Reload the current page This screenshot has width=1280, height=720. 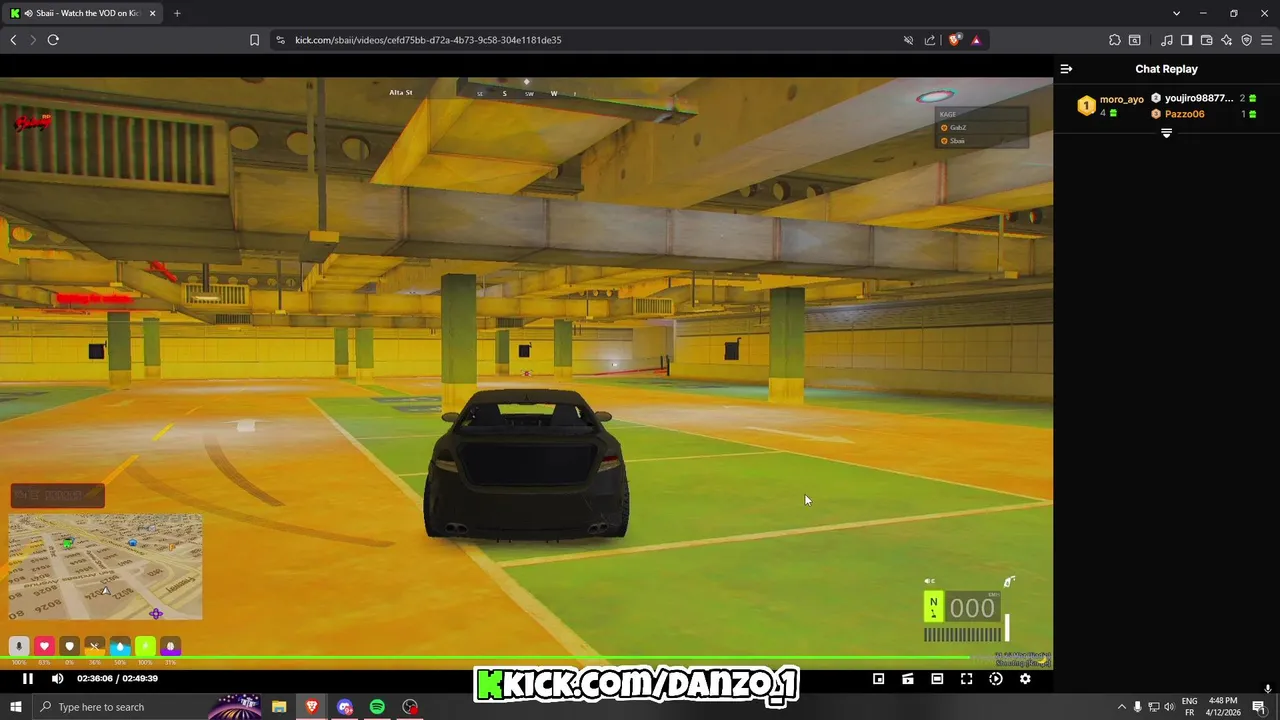(x=53, y=40)
